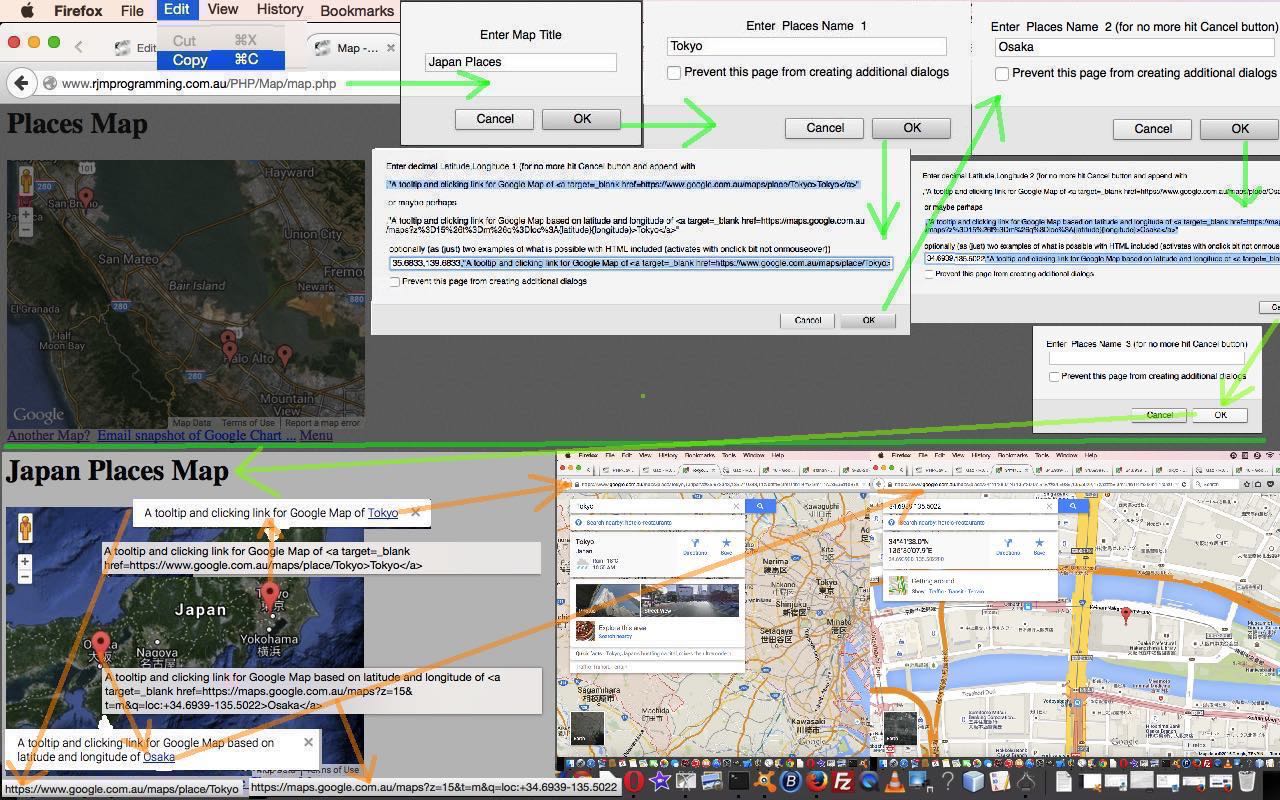
Task: Open VLC cone icon in Dock
Action: tap(895, 782)
